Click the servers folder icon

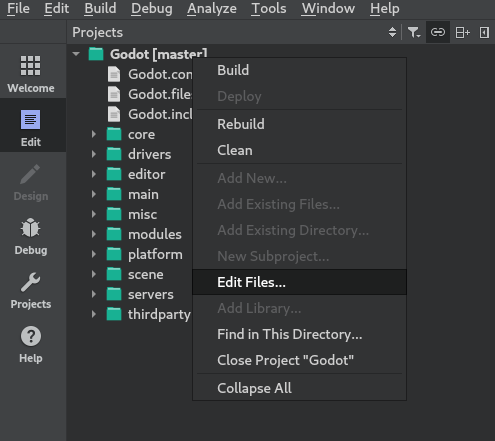pos(114,294)
